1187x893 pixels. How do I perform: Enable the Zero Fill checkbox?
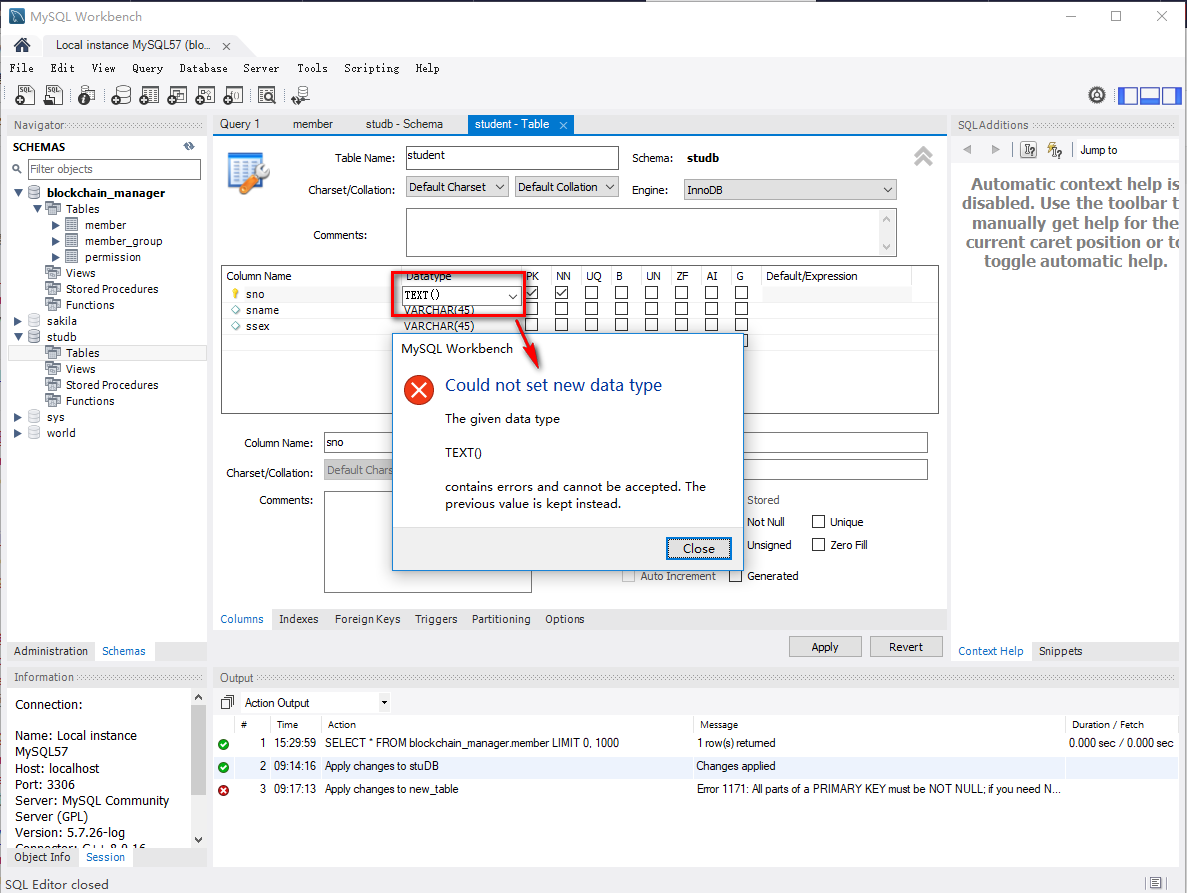pos(818,544)
